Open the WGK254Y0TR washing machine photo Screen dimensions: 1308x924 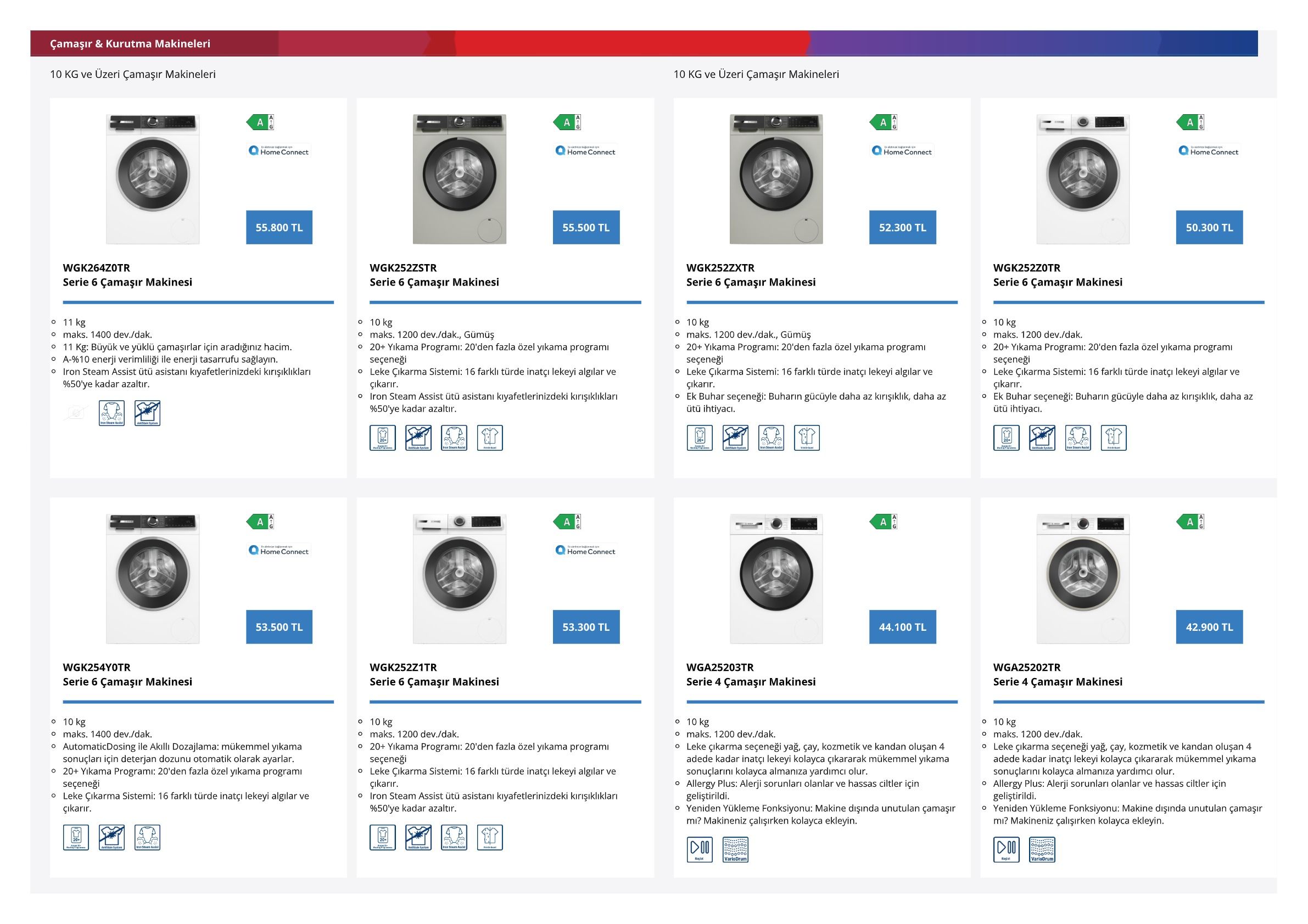coord(153,579)
